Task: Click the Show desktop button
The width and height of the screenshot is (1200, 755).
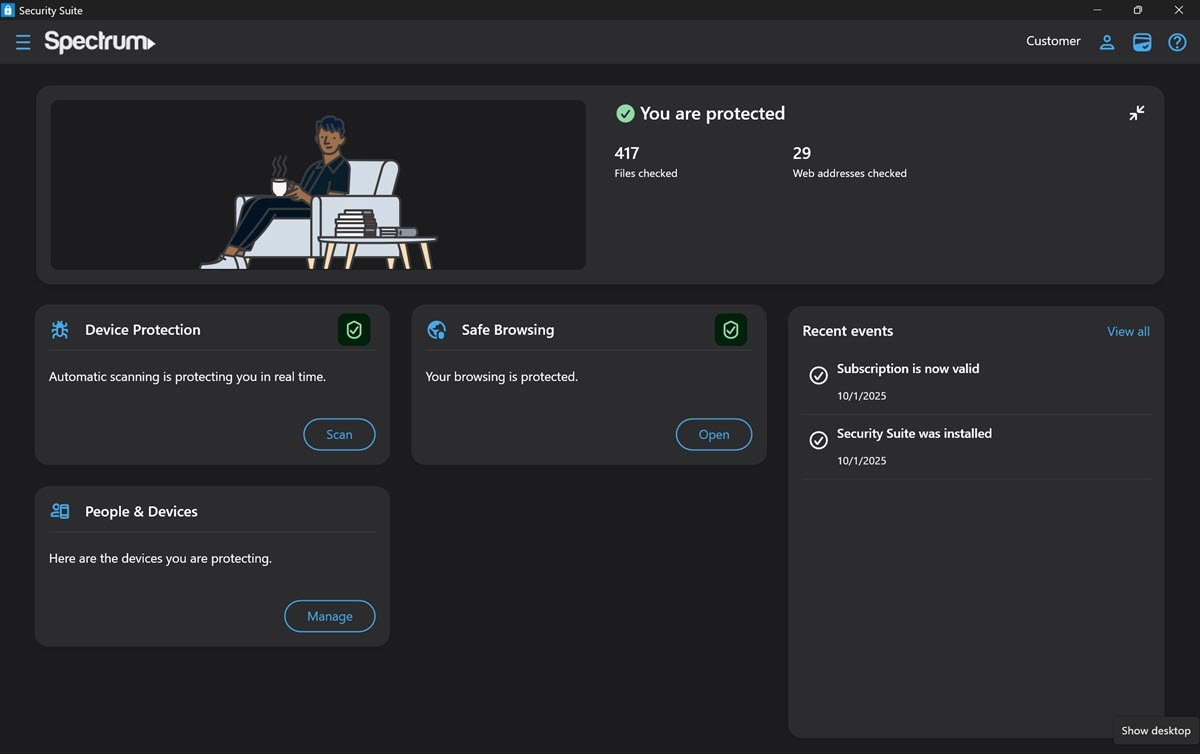Action: [1156, 731]
